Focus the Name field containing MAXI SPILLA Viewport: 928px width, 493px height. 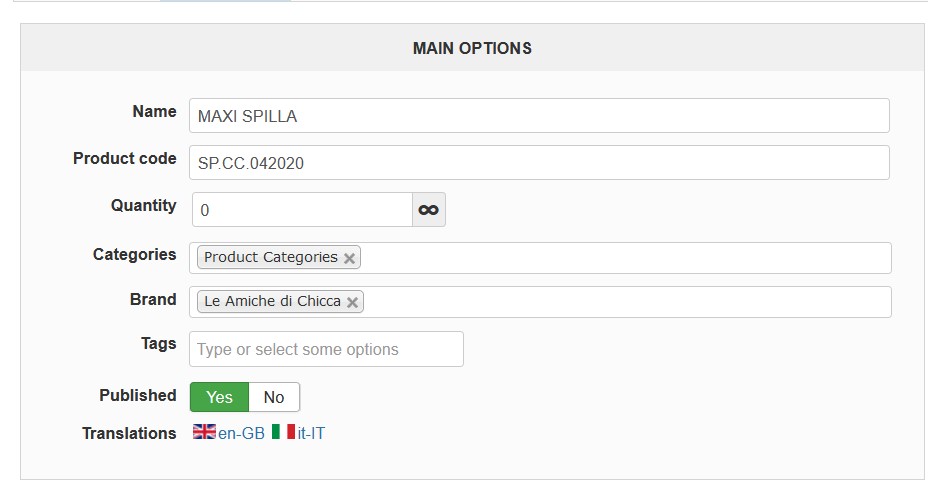coord(538,116)
